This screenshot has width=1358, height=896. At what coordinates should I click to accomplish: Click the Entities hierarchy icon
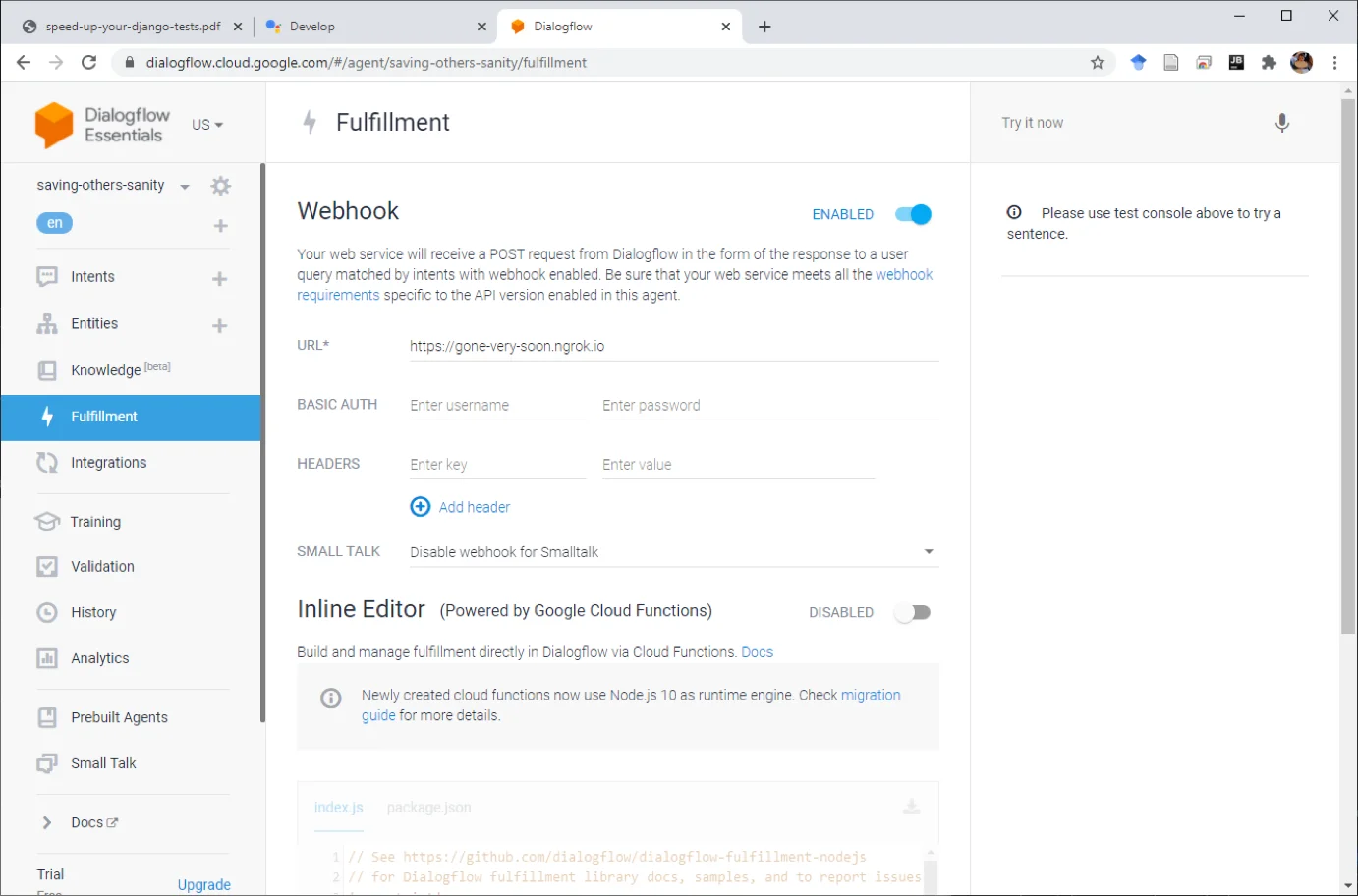[47, 324]
